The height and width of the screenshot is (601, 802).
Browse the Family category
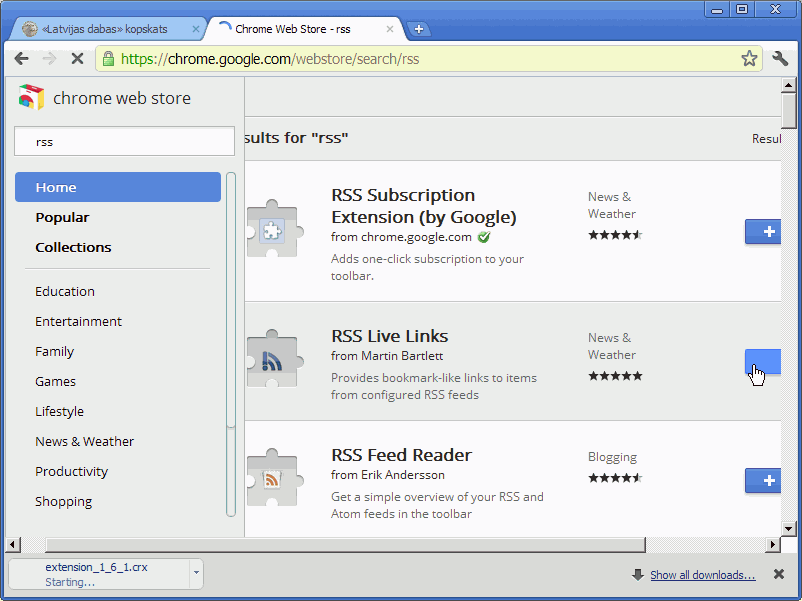tap(55, 352)
